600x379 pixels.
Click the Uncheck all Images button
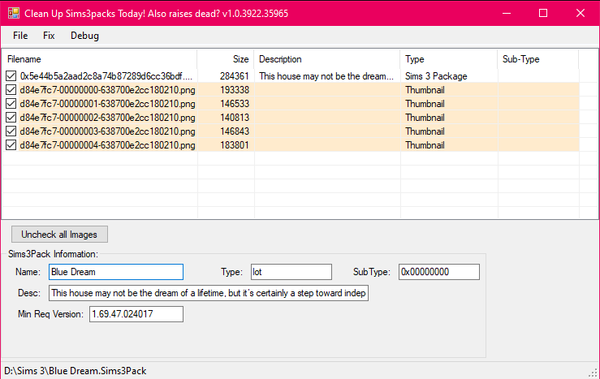tap(59, 234)
